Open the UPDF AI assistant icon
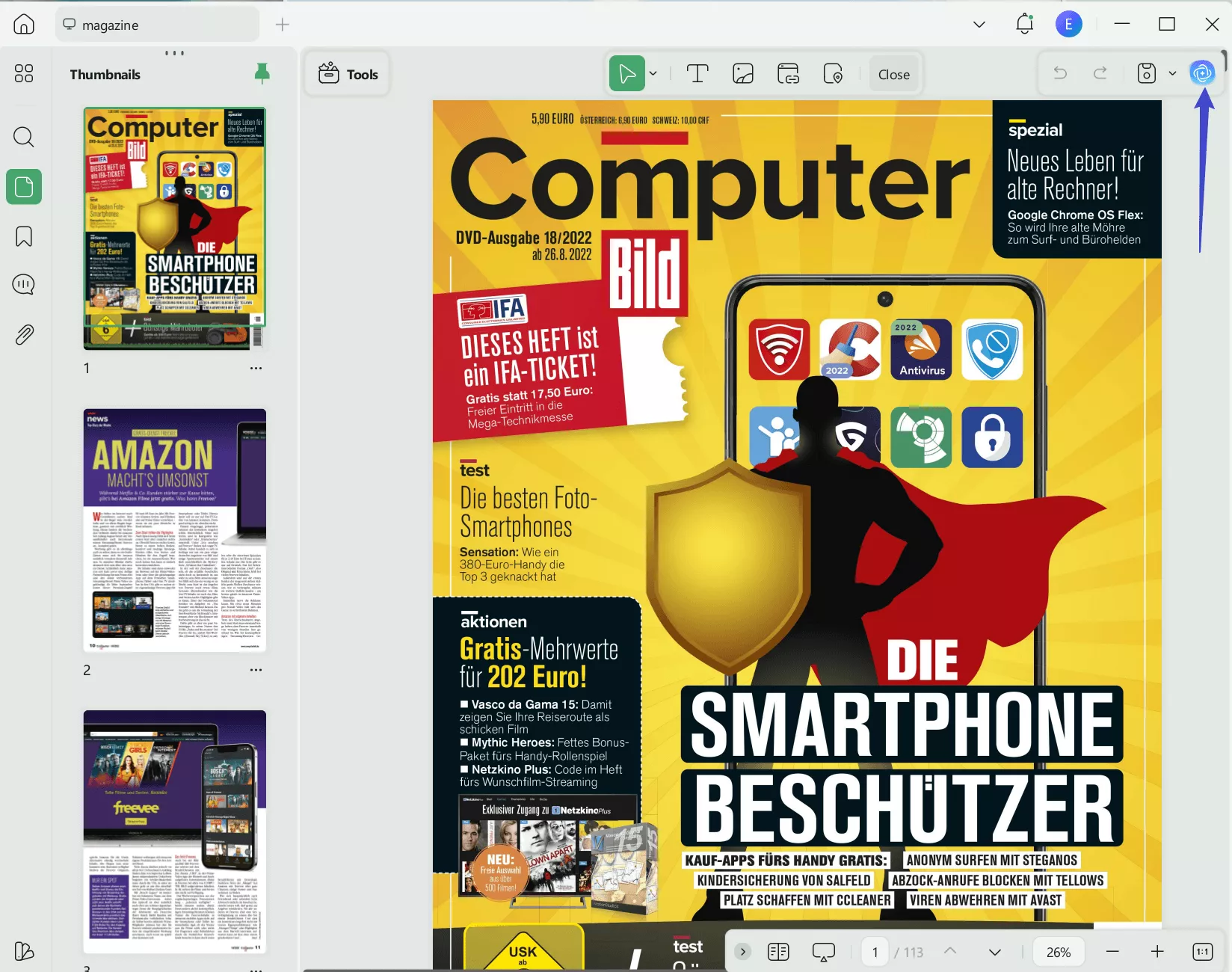 click(1202, 73)
